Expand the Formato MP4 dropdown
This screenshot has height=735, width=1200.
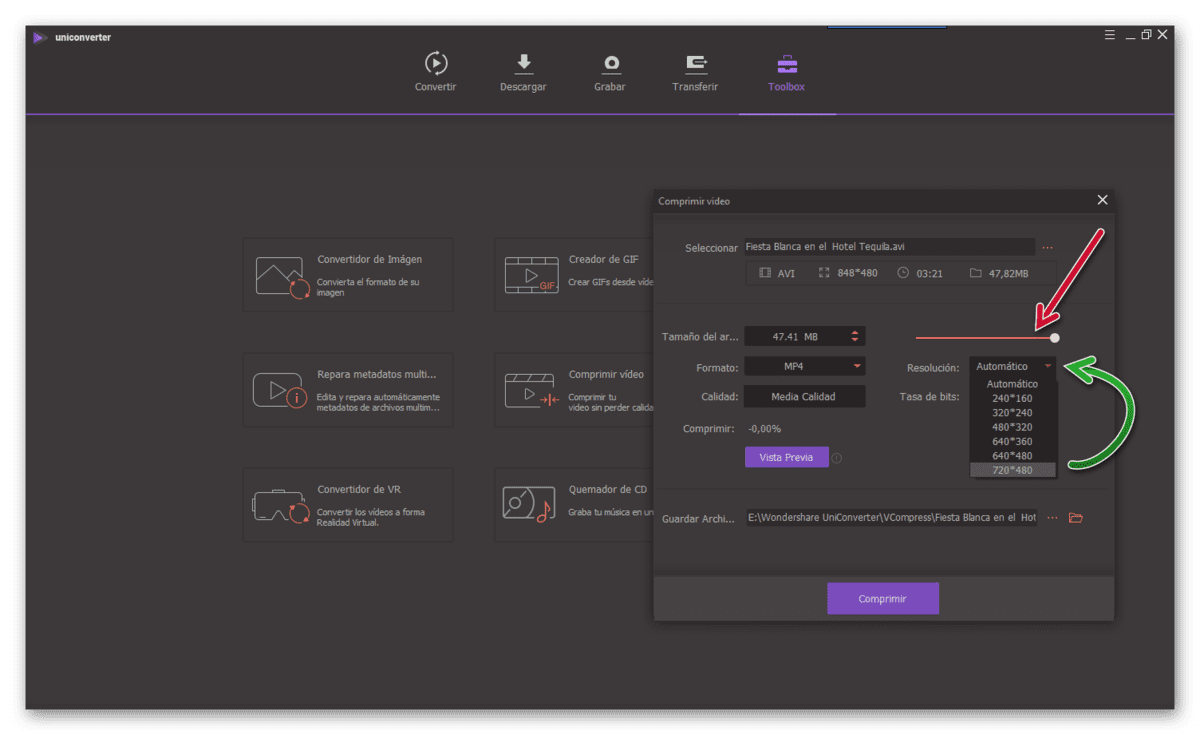pos(804,367)
